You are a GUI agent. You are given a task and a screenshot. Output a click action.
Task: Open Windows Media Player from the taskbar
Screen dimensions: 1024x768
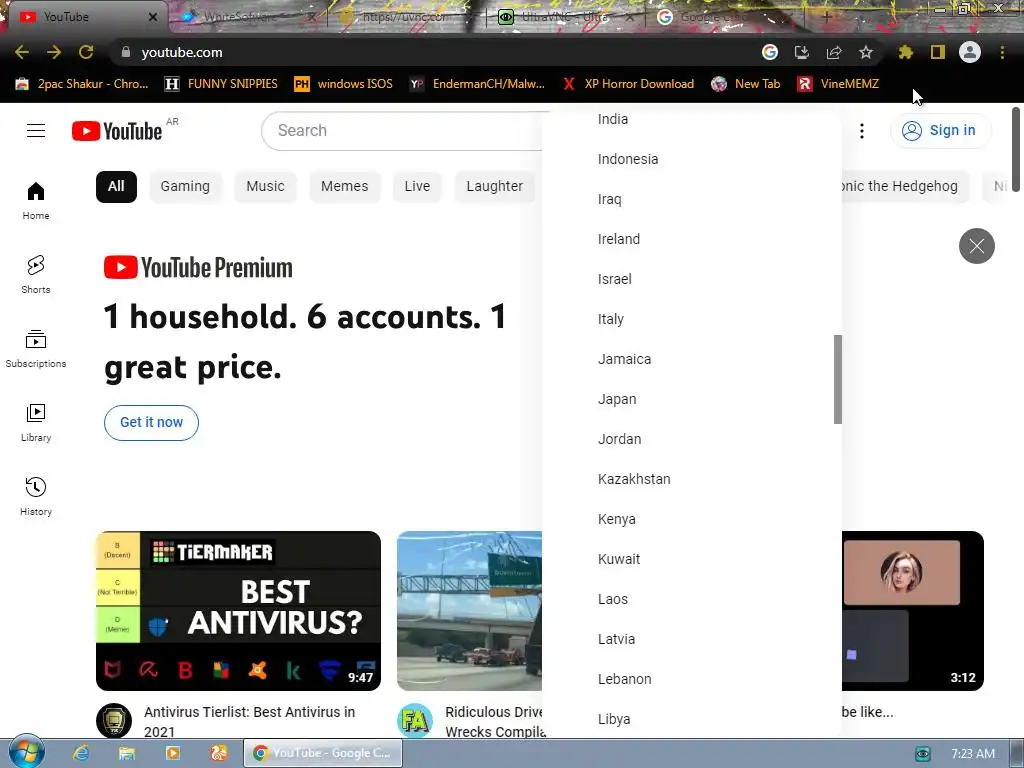pos(172,753)
